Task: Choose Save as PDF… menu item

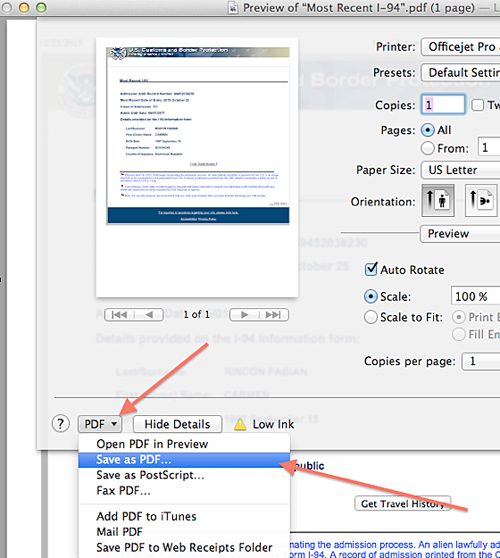Action: (x=184, y=460)
